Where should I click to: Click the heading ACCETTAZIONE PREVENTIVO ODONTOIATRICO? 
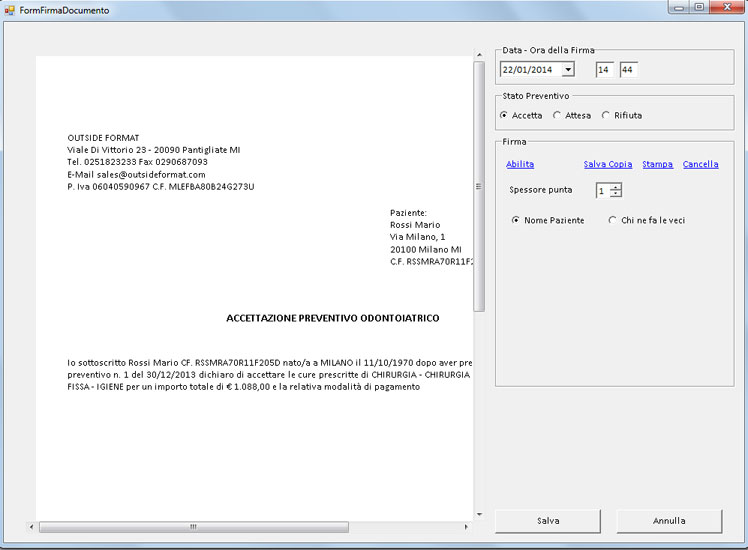click(x=332, y=318)
